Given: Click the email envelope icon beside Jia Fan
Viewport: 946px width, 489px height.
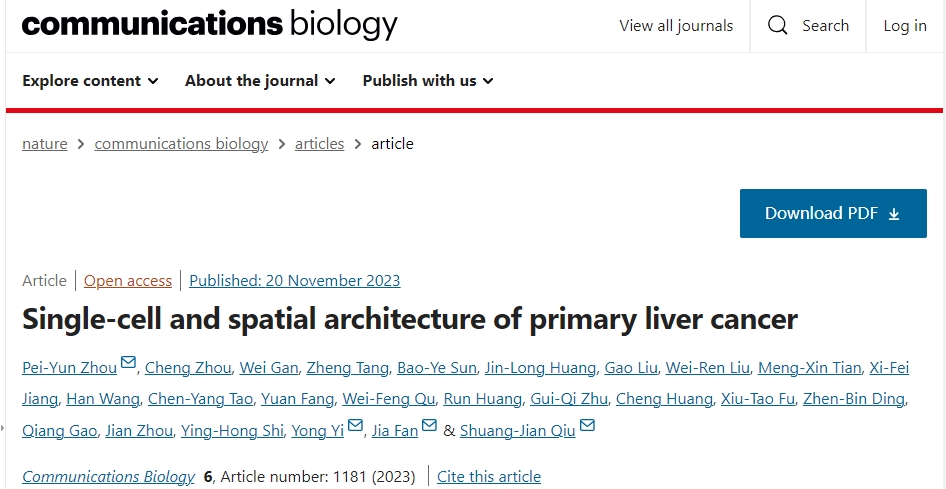Looking at the screenshot, I should point(429,426).
